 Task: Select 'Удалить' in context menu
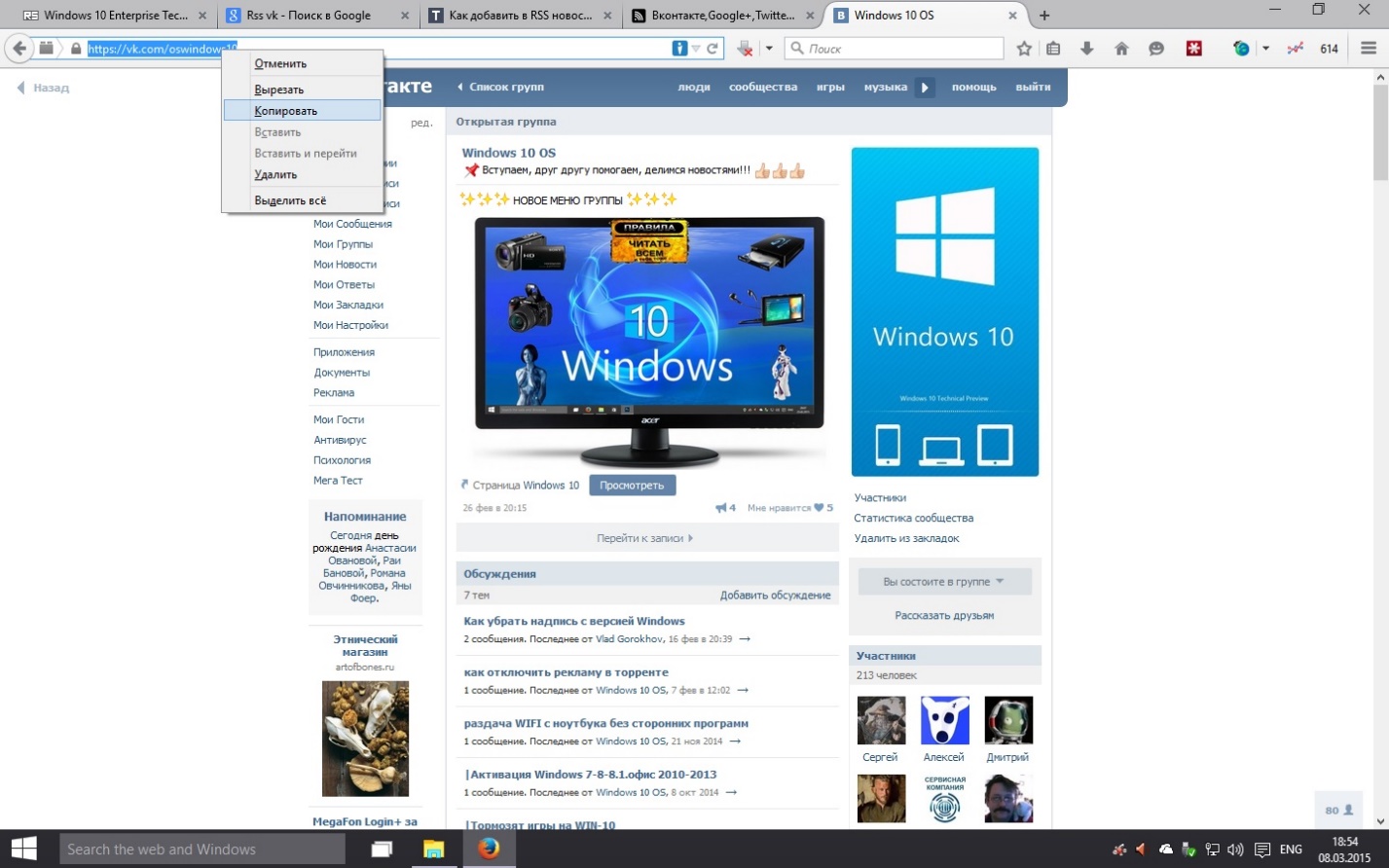[302, 175]
